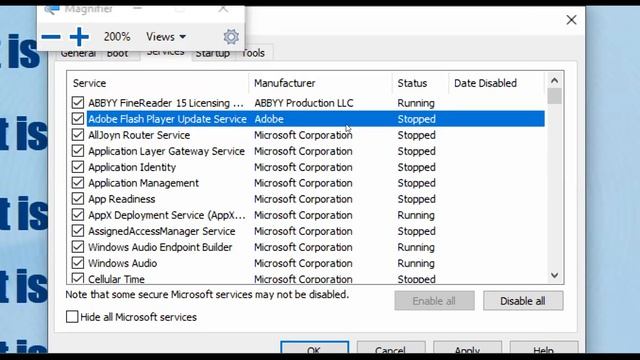The image size is (640, 360).
Task: Uncheck Application Layer Gateway Service checkbox
Action: (78, 151)
